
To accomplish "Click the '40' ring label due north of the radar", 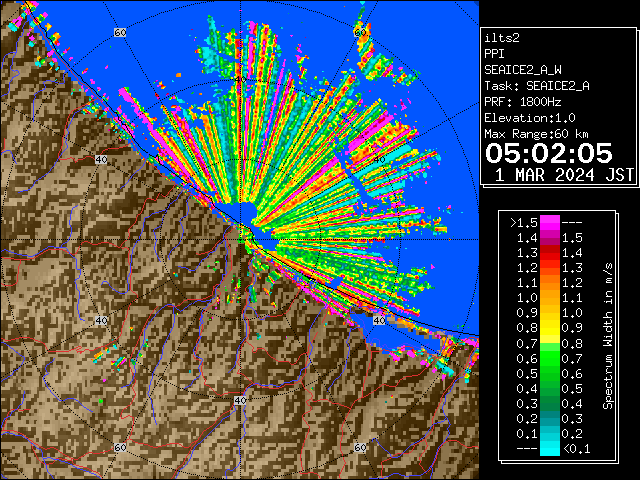I will [x=240, y=79].
